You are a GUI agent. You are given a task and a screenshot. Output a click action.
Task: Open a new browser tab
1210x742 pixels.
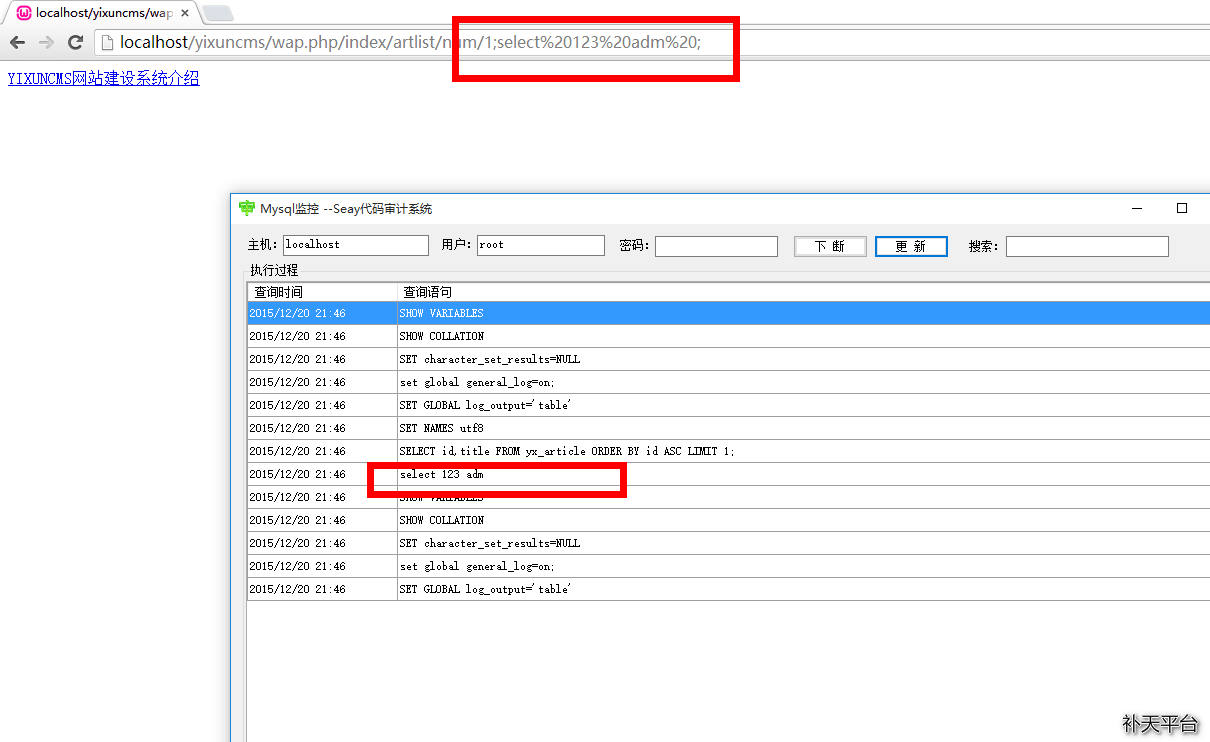pyautogui.click(x=218, y=13)
